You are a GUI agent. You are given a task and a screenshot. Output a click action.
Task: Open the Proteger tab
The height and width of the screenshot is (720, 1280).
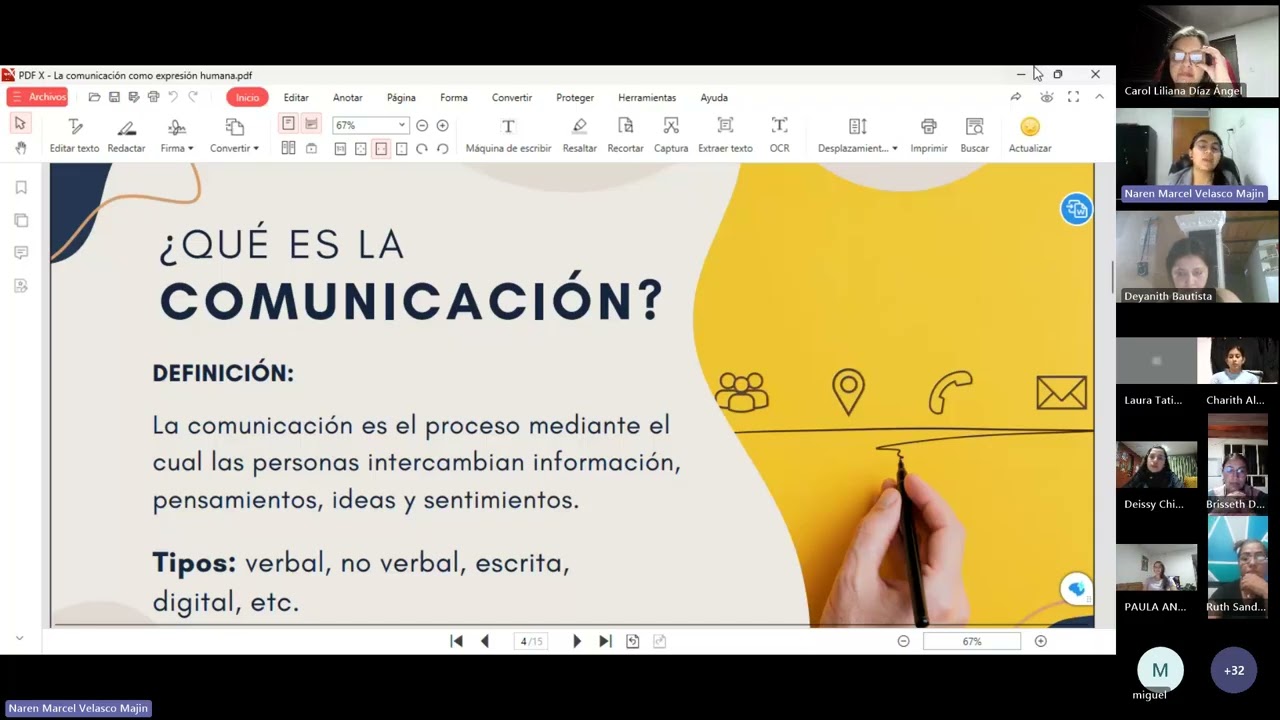(575, 98)
